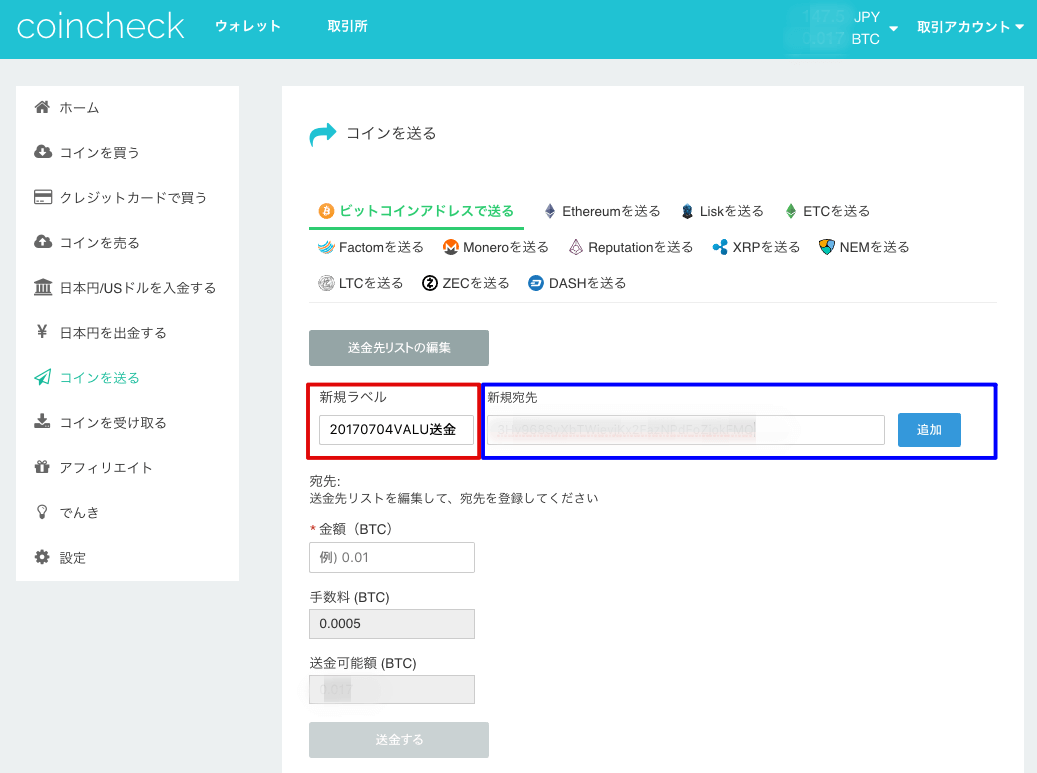Image resolution: width=1037 pixels, height=773 pixels.
Task: Expand the JPY/BTC balance dropdown arrow
Action: pyautogui.click(x=893, y=28)
